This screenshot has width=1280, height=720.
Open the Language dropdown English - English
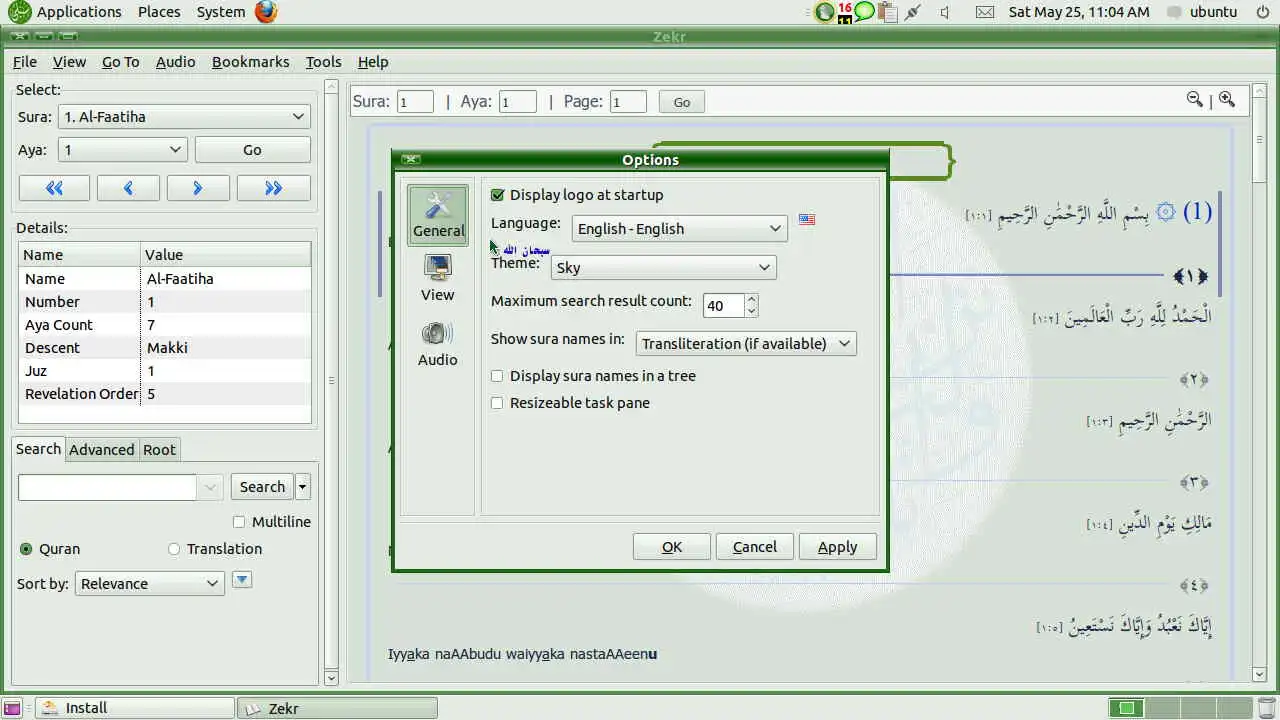point(680,228)
